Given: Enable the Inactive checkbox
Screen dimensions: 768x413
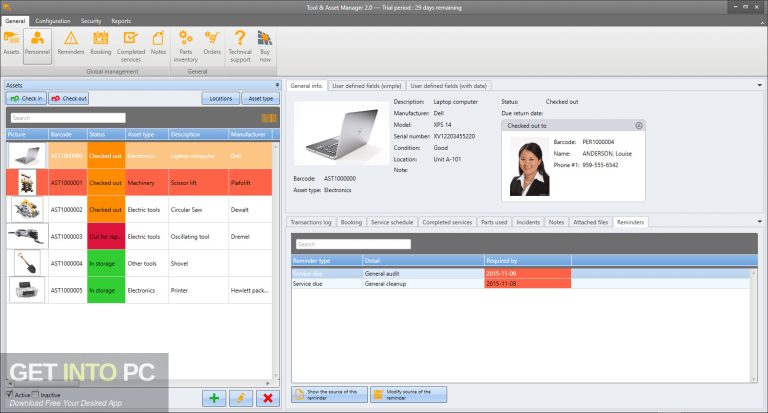Looking at the screenshot, I should click(37, 394).
